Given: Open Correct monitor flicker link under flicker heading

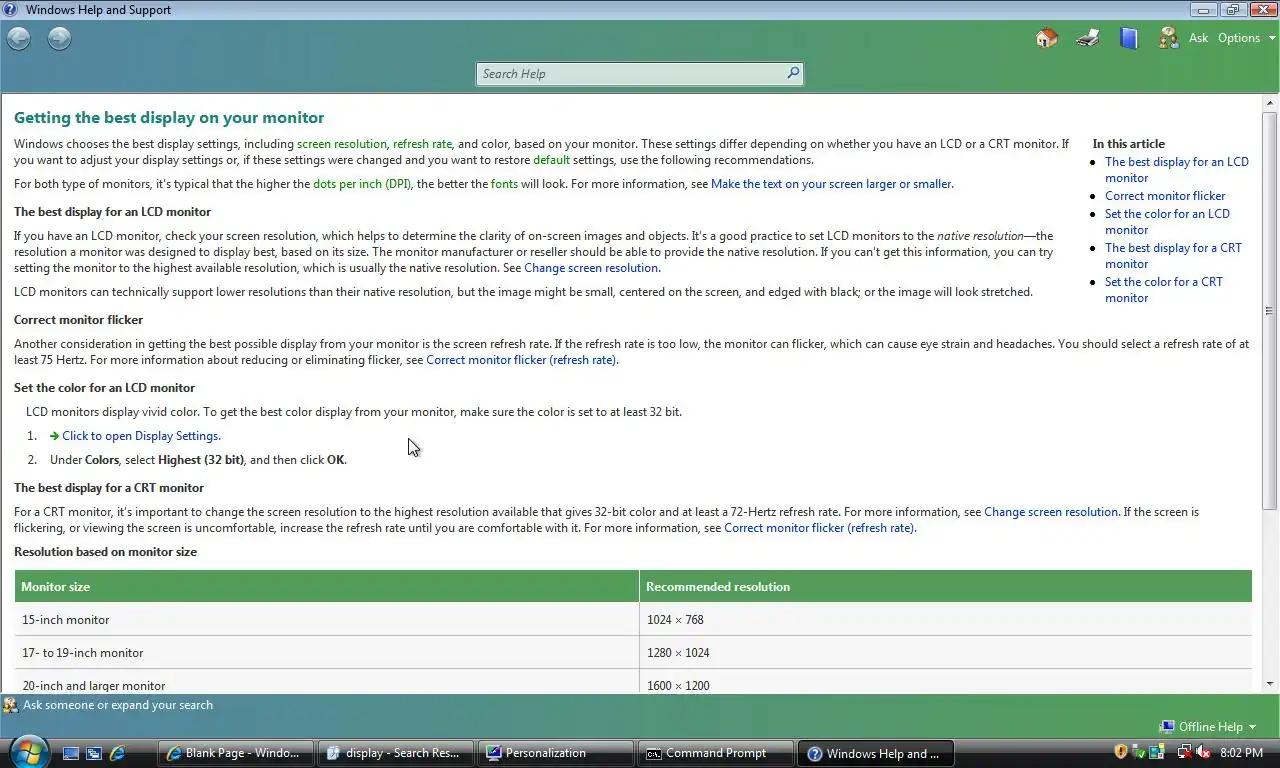Looking at the screenshot, I should 521,360.
